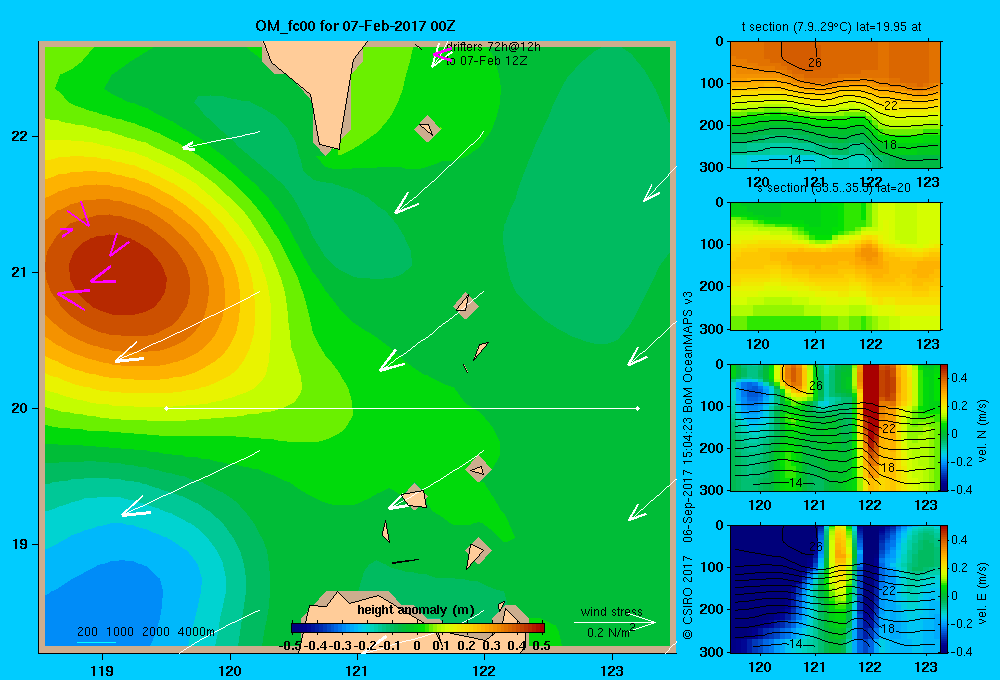Click the 'to 07-Feb 12Z' drifter date text
Screen dimensions: 1000x680
pyautogui.click(x=486, y=61)
